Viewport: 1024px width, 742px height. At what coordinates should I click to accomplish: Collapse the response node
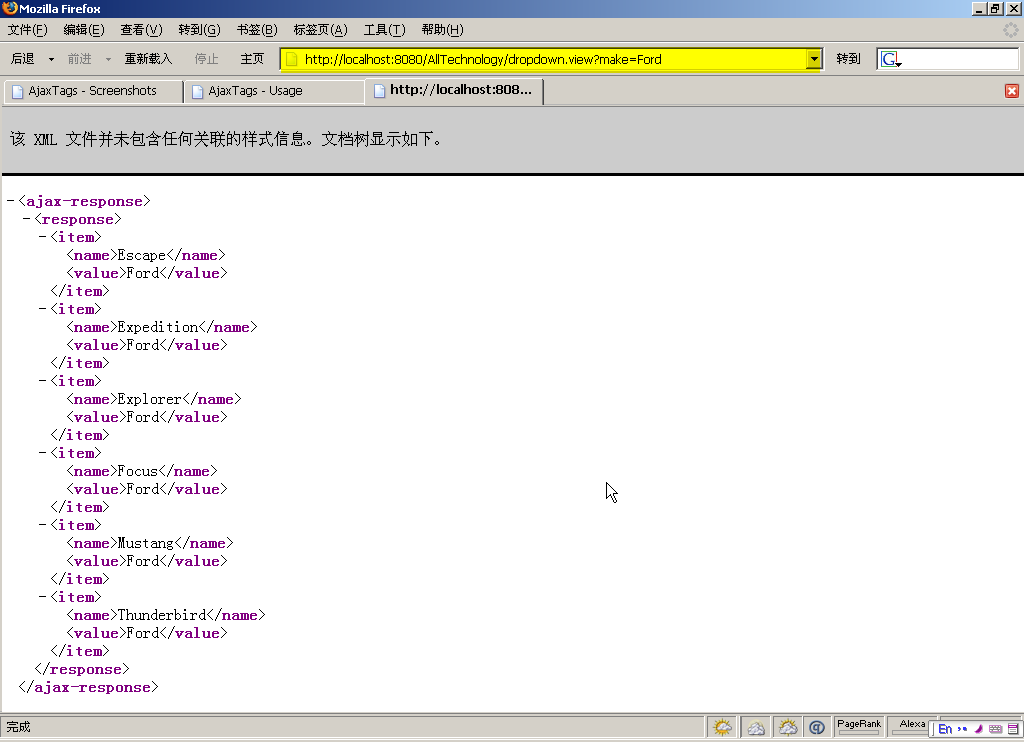[x=26, y=219]
